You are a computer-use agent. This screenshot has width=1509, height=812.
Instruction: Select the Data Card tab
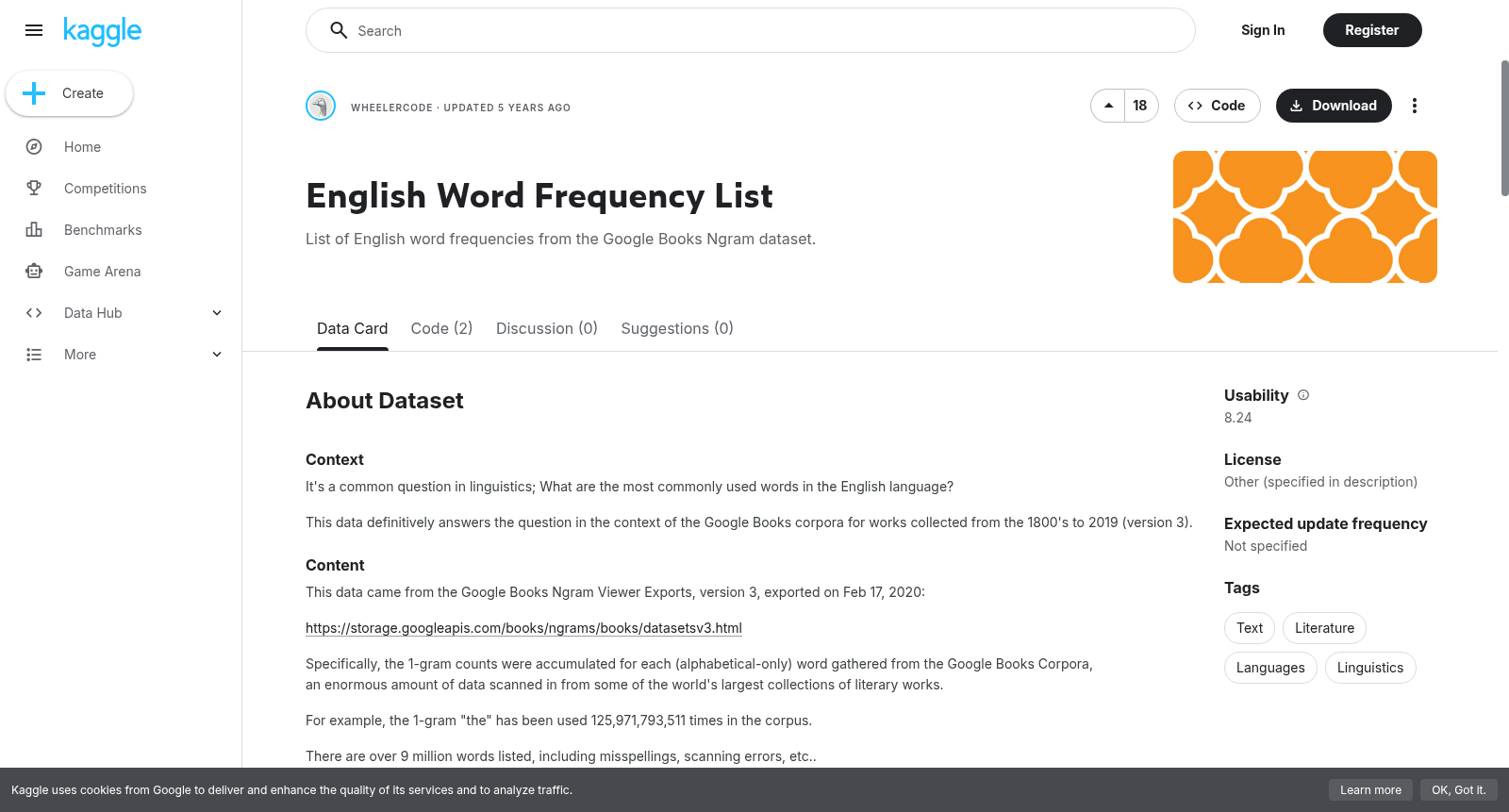(352, 328)
